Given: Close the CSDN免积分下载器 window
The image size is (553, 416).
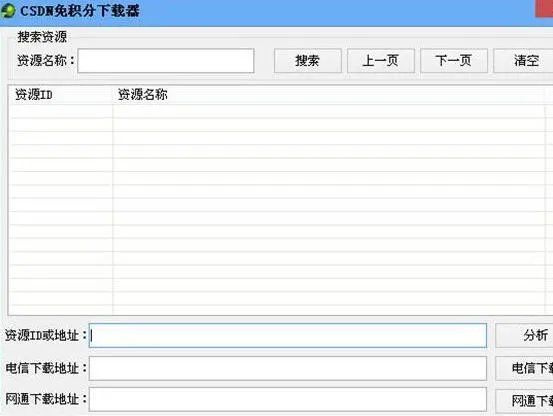Looking at the screenshot, I should click(x=544, y=8).
